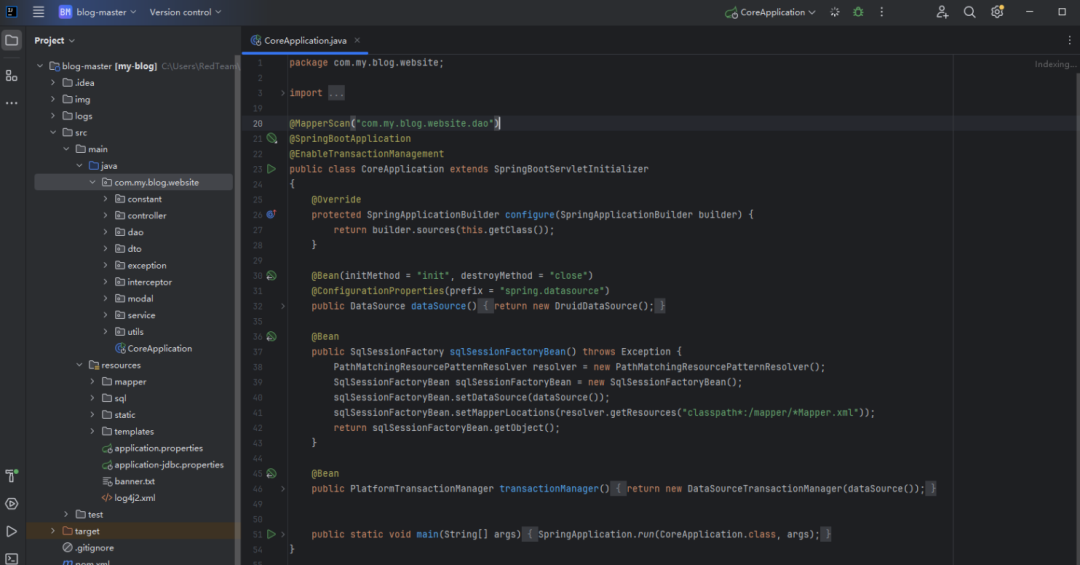Expand the target folder
1080x565 pixels.
(x=53, y=531)
